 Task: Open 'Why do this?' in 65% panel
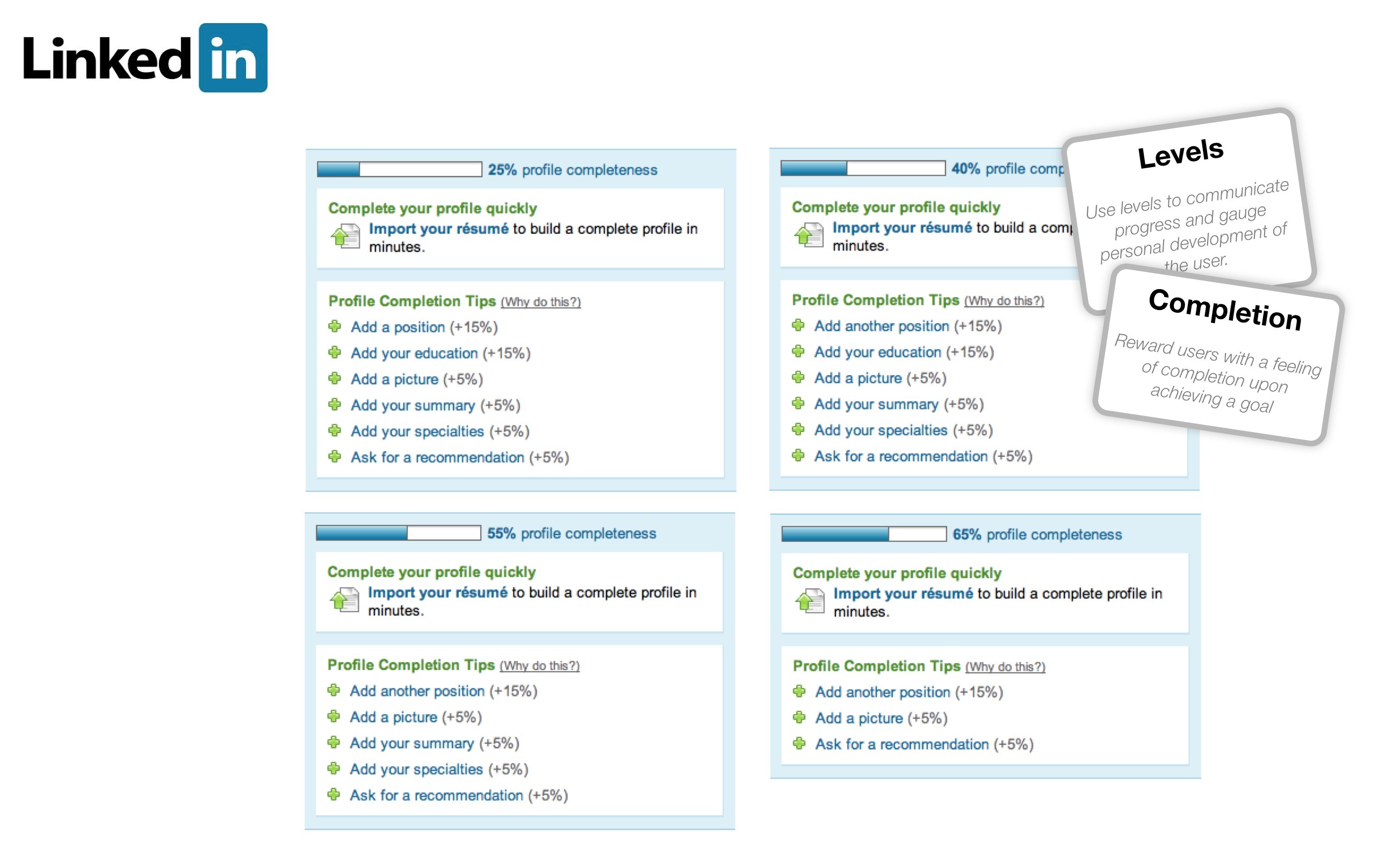tap(1005, 667)
